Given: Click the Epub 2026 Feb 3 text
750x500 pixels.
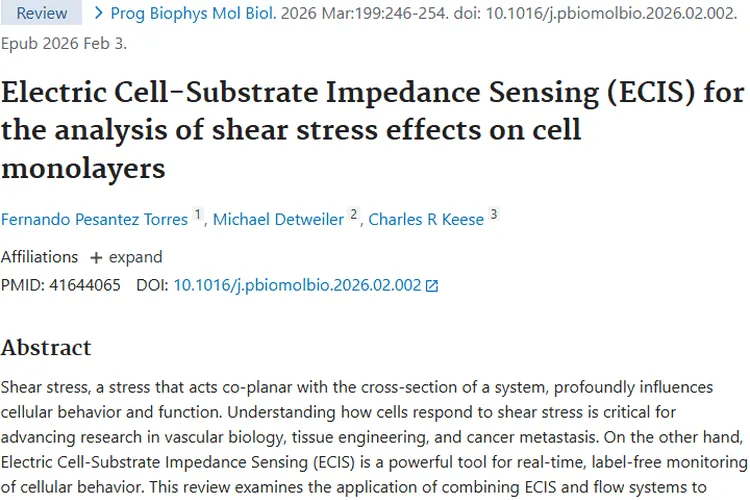Looking at the screenshot, I should [64, 44].
